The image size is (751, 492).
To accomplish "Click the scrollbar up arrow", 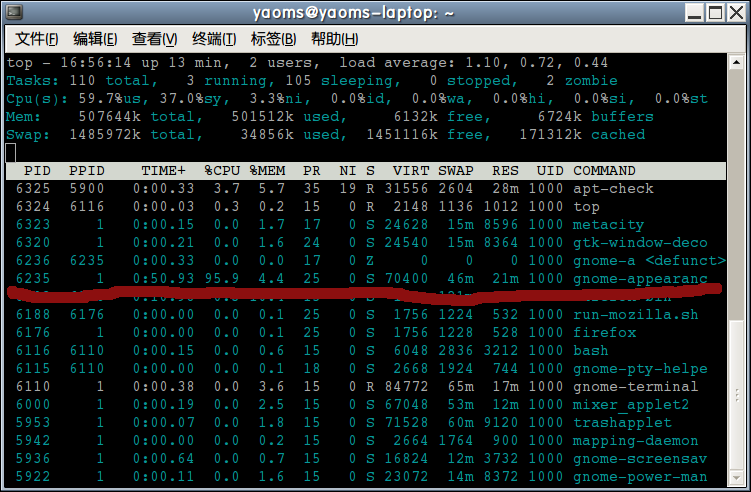I will [736, 62].
